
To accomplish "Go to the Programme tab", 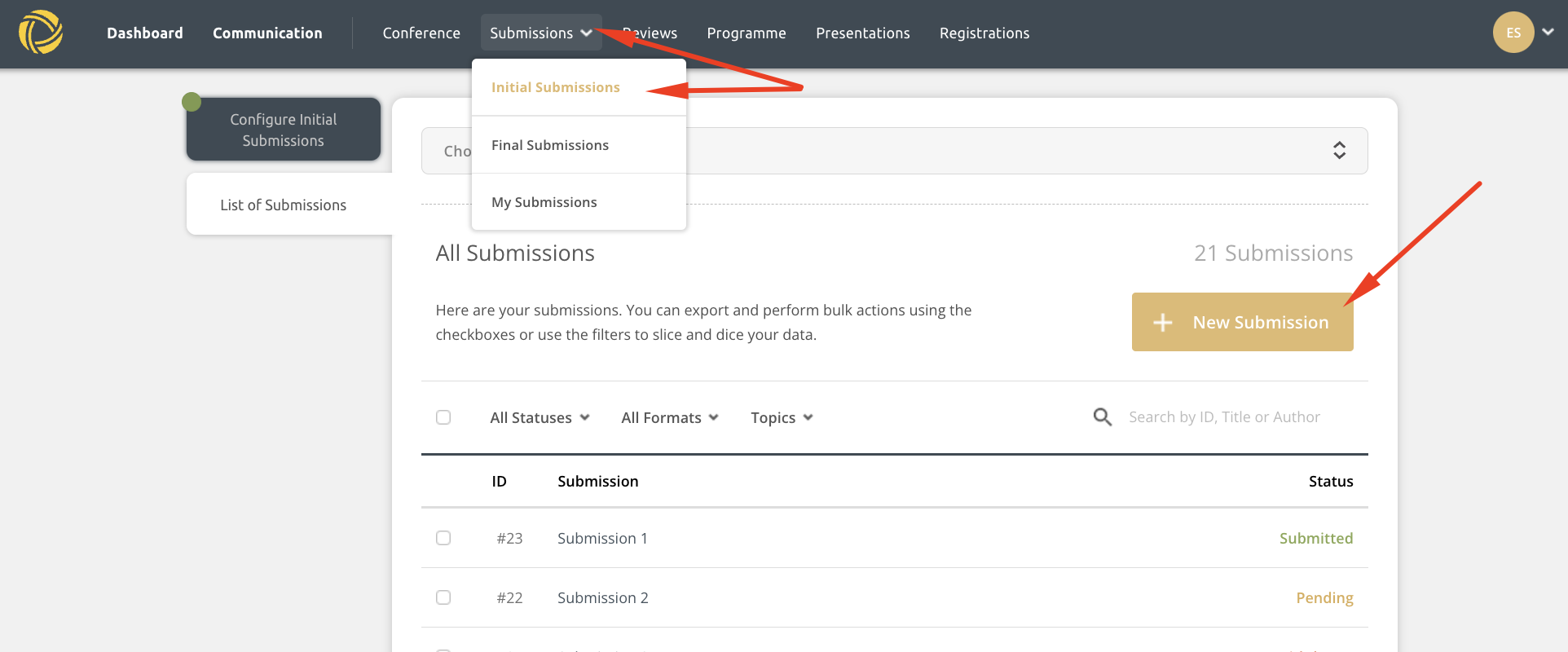I will point(747,33).
